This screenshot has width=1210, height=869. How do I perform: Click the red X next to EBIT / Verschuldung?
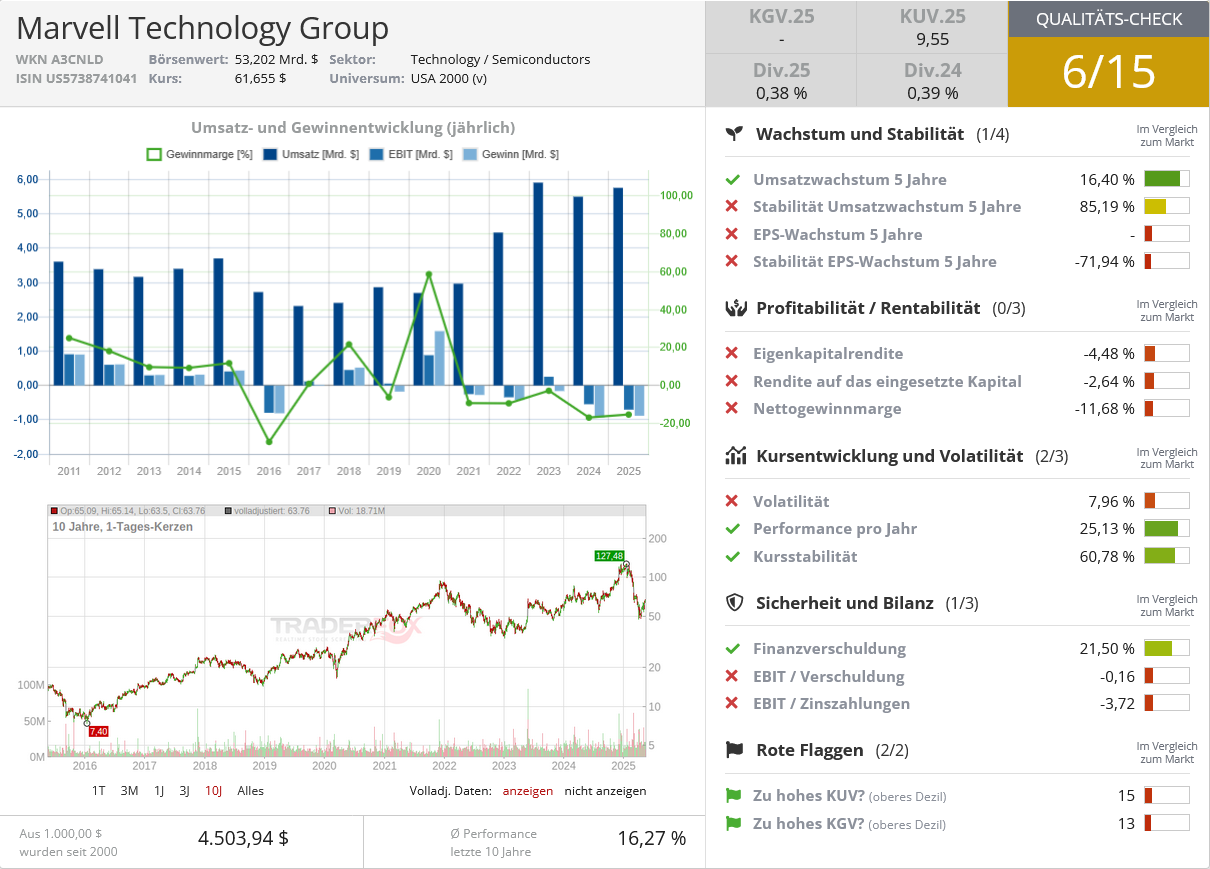tap(733, 676)
